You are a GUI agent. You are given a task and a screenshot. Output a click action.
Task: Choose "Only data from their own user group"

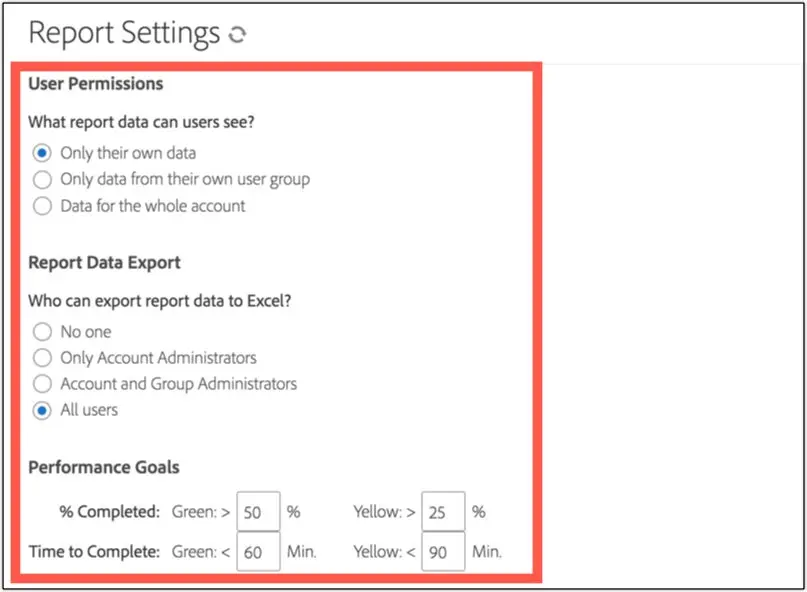pos(42,180)
